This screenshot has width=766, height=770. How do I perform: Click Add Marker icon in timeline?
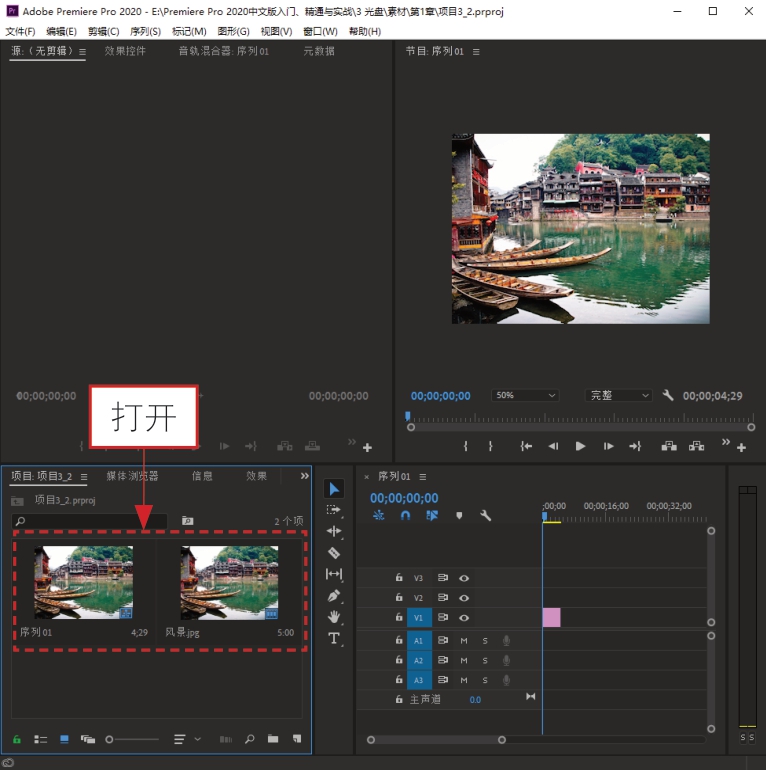point(459,516)
